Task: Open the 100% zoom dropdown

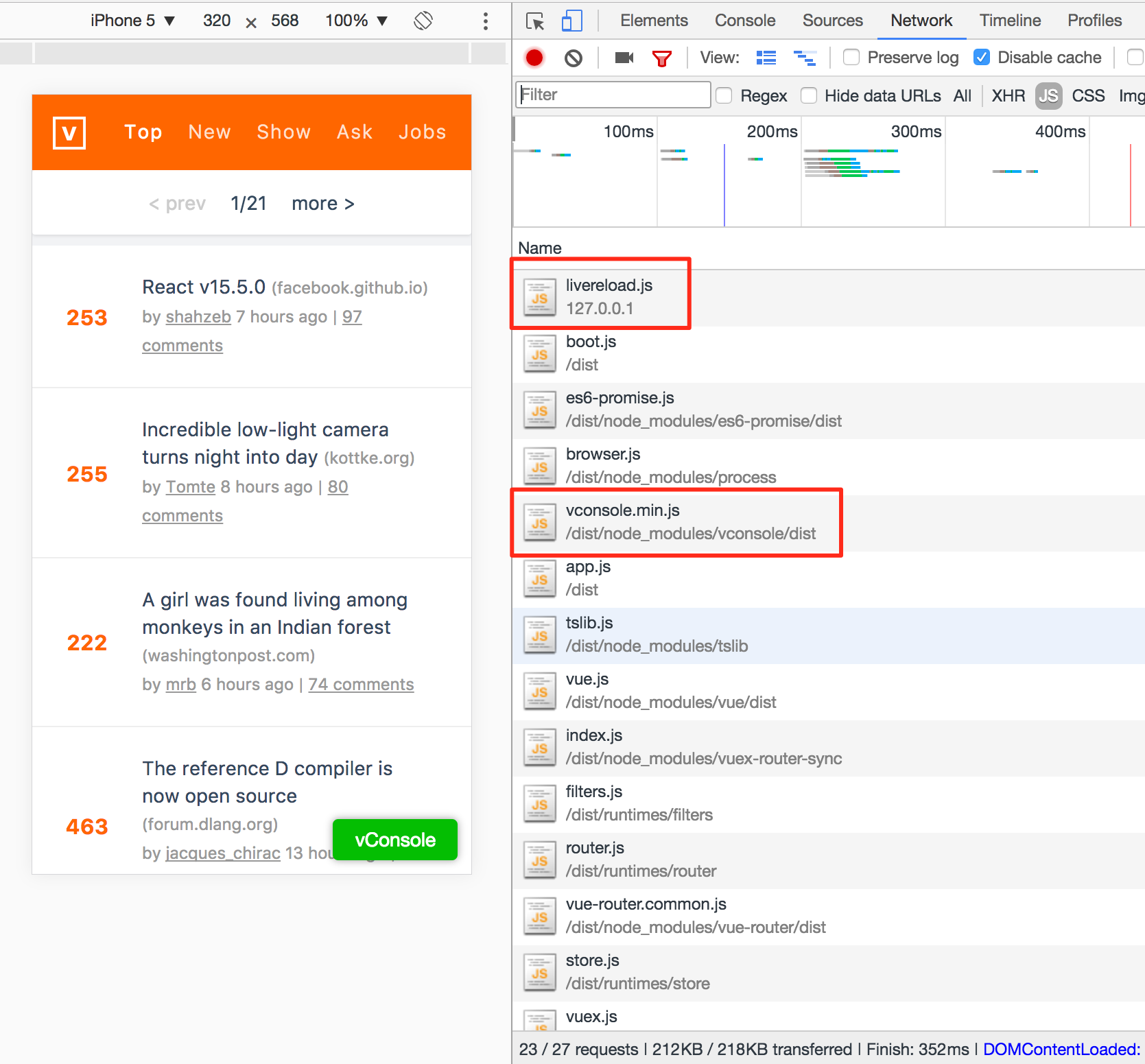Action: coord(357,21)
